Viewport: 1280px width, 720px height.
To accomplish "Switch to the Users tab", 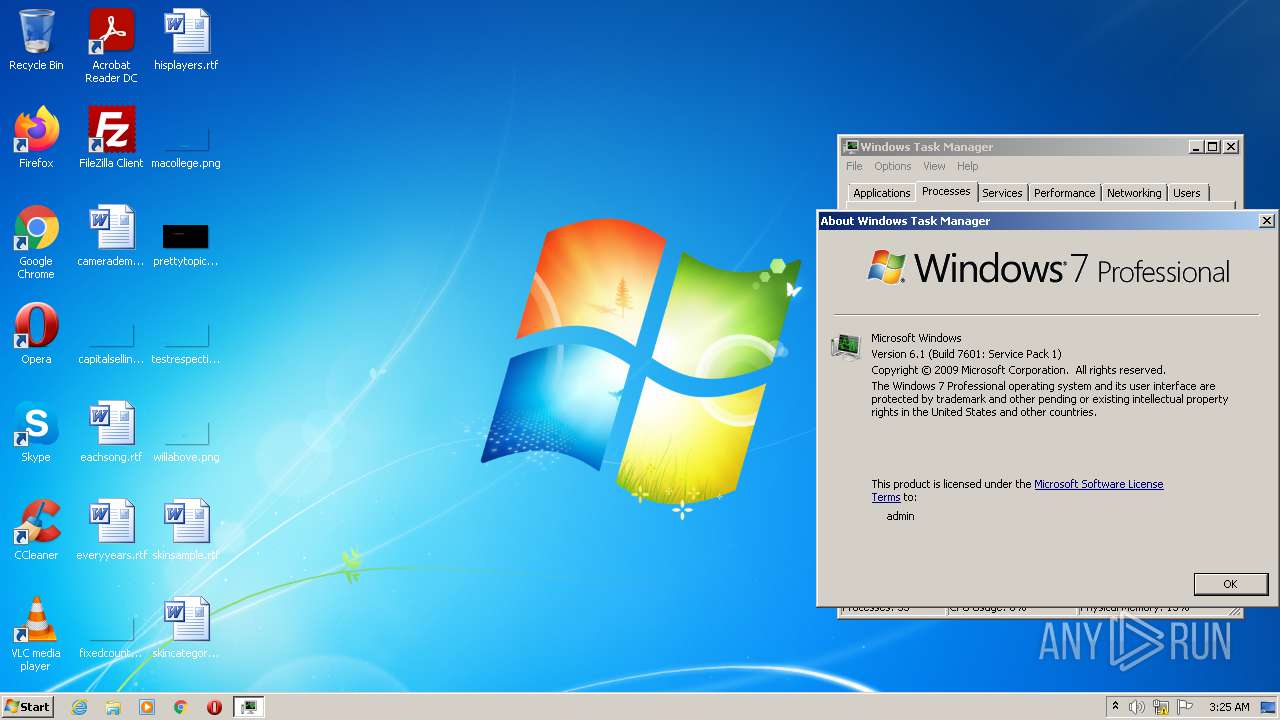I will pos(1187,193).
